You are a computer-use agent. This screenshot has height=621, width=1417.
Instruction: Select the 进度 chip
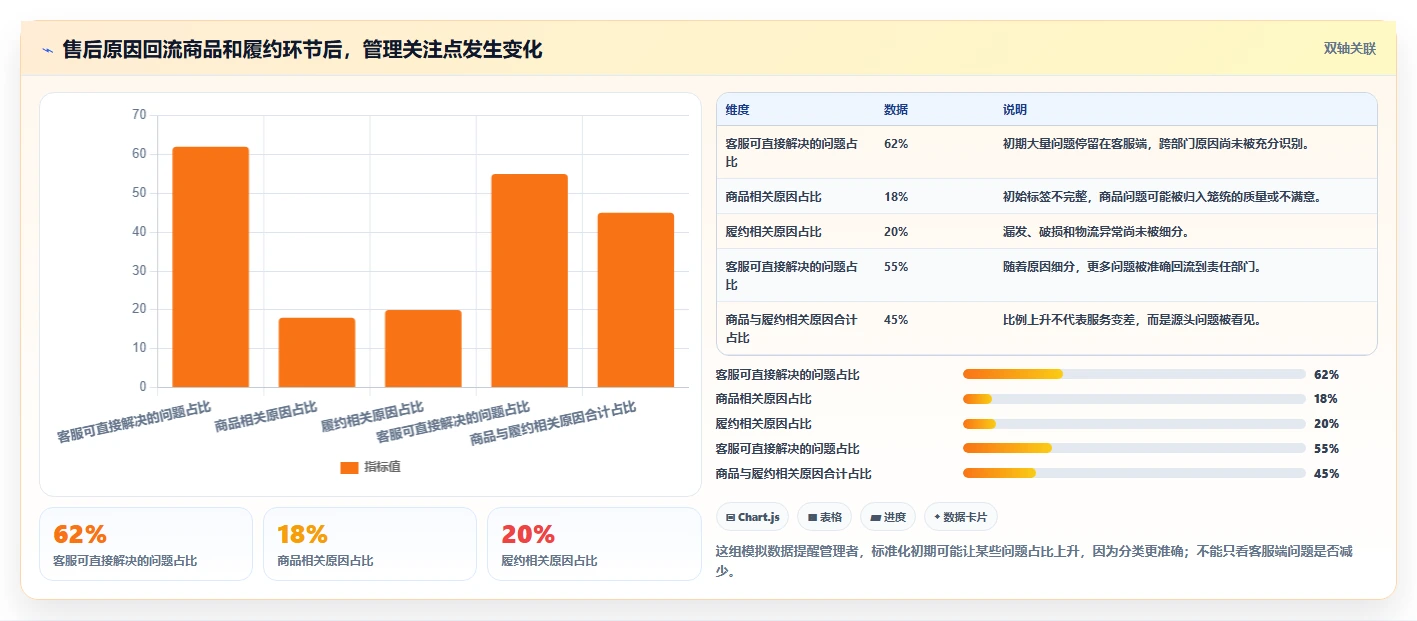pyautogui.click(x=888, y=517)
